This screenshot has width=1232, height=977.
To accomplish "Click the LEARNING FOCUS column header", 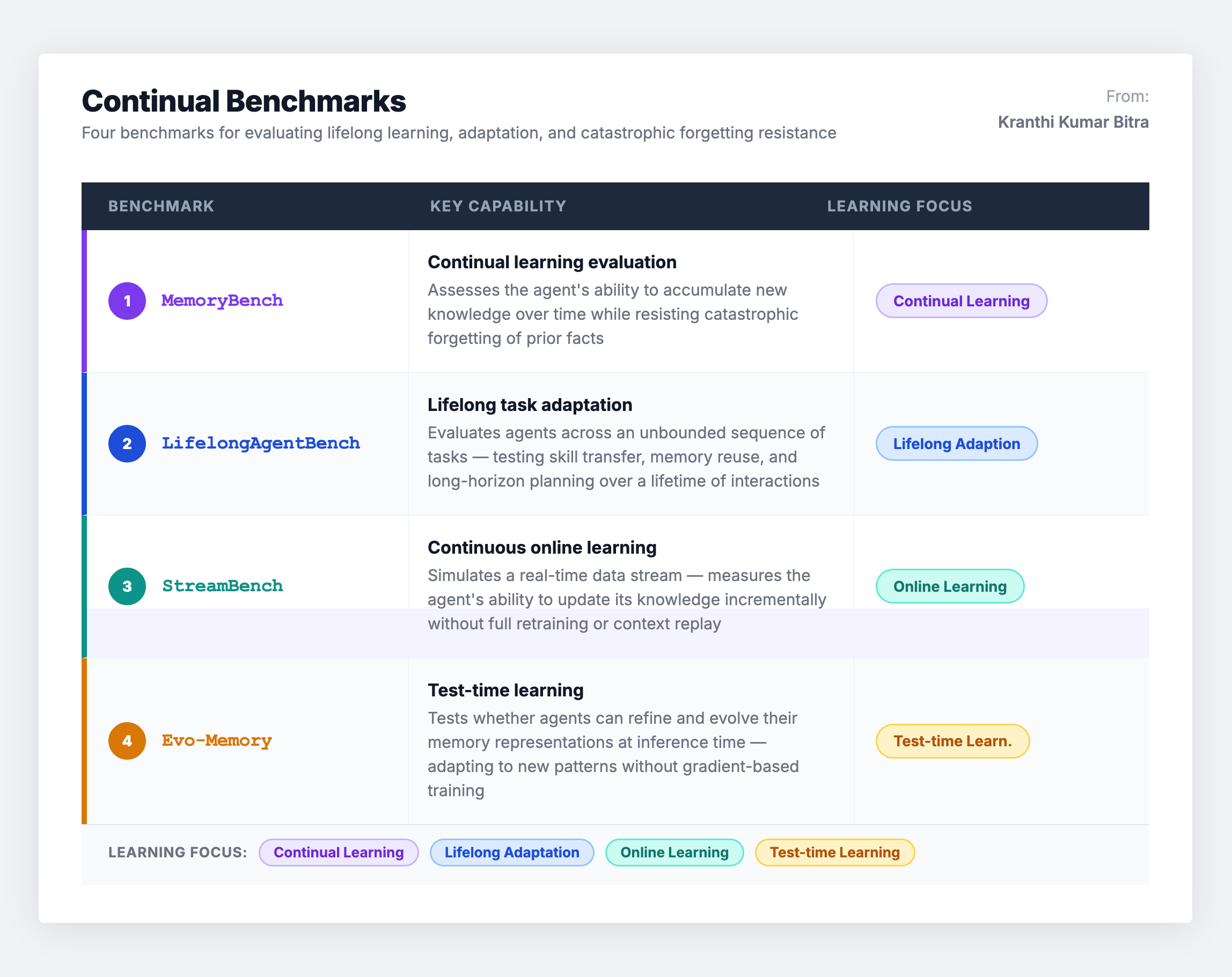I will tap(899, 206).
